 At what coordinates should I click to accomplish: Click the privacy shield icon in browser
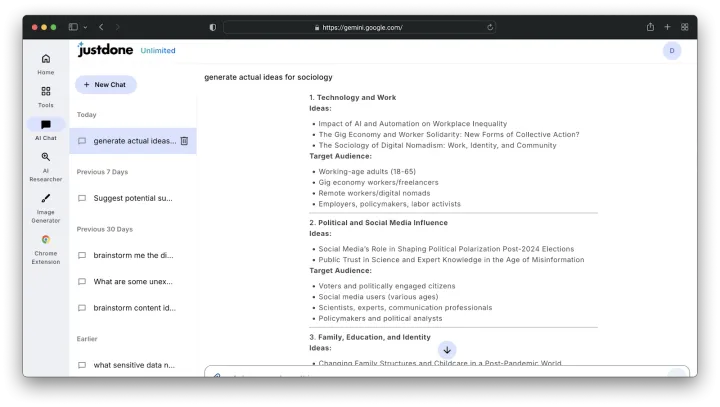213,27
